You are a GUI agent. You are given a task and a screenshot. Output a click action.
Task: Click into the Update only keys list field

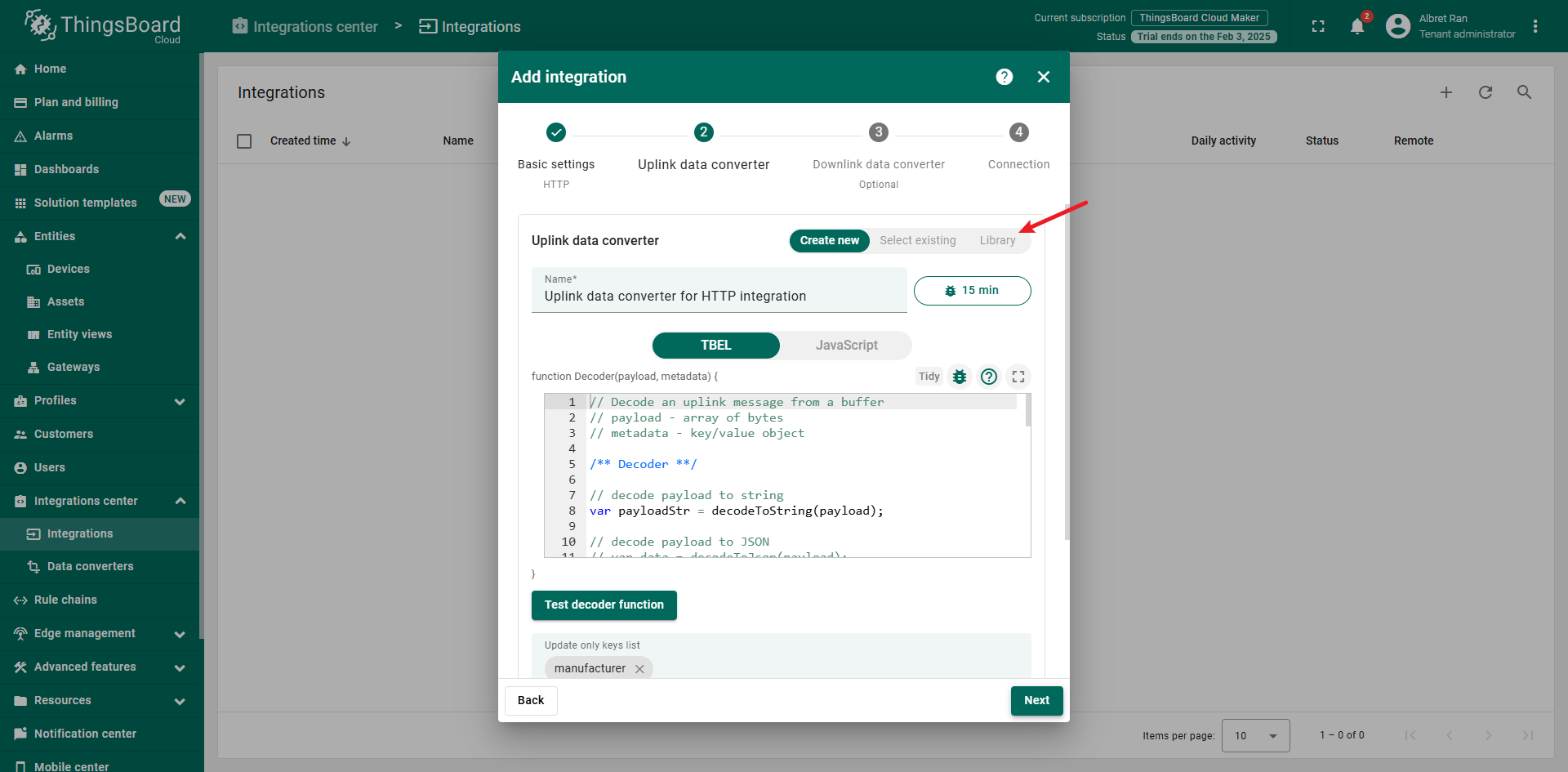782,656
